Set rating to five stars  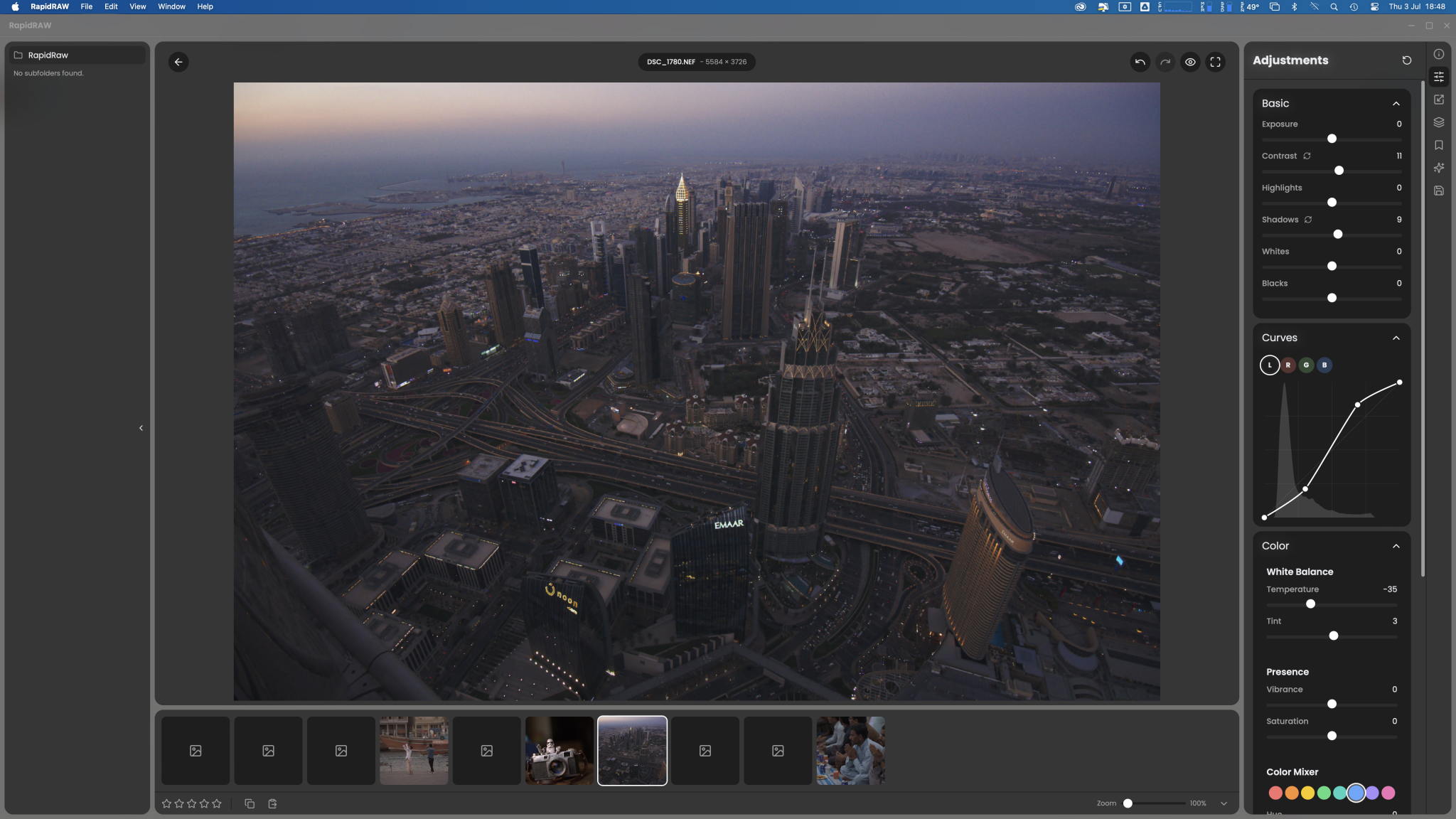pyautogui.click(x=217, y=803)
